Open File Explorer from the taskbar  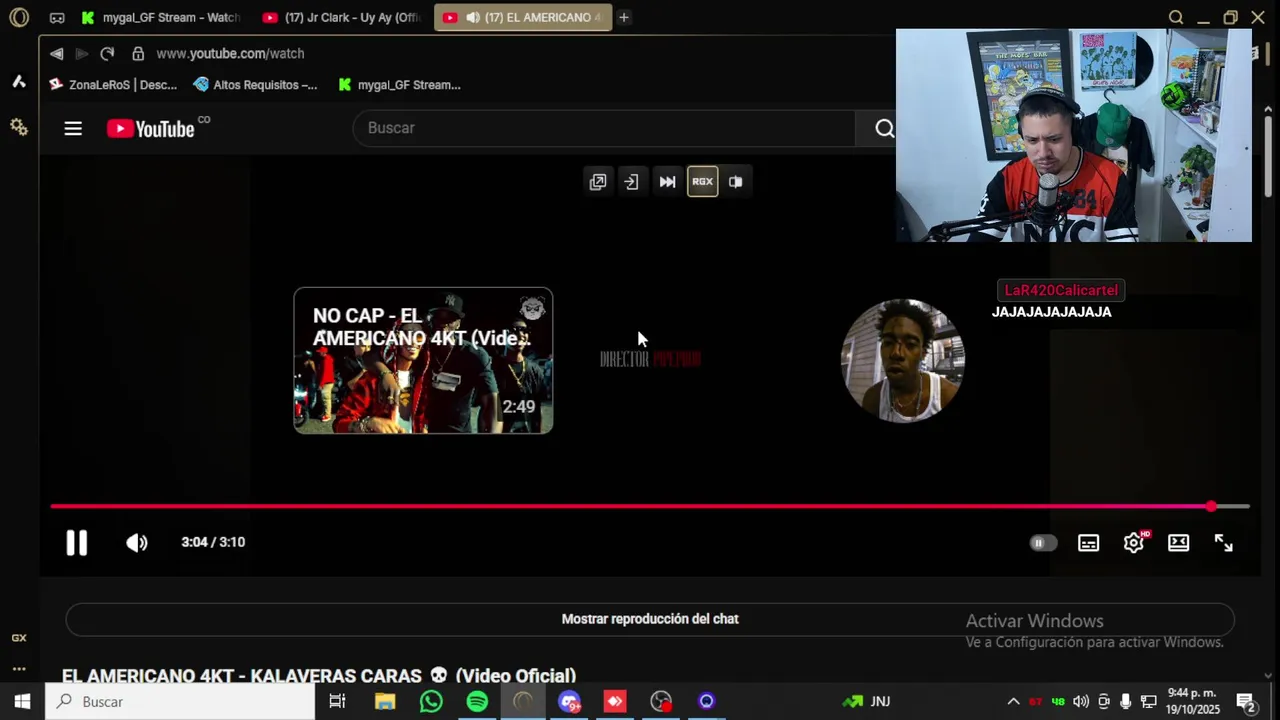coord(385,701)
